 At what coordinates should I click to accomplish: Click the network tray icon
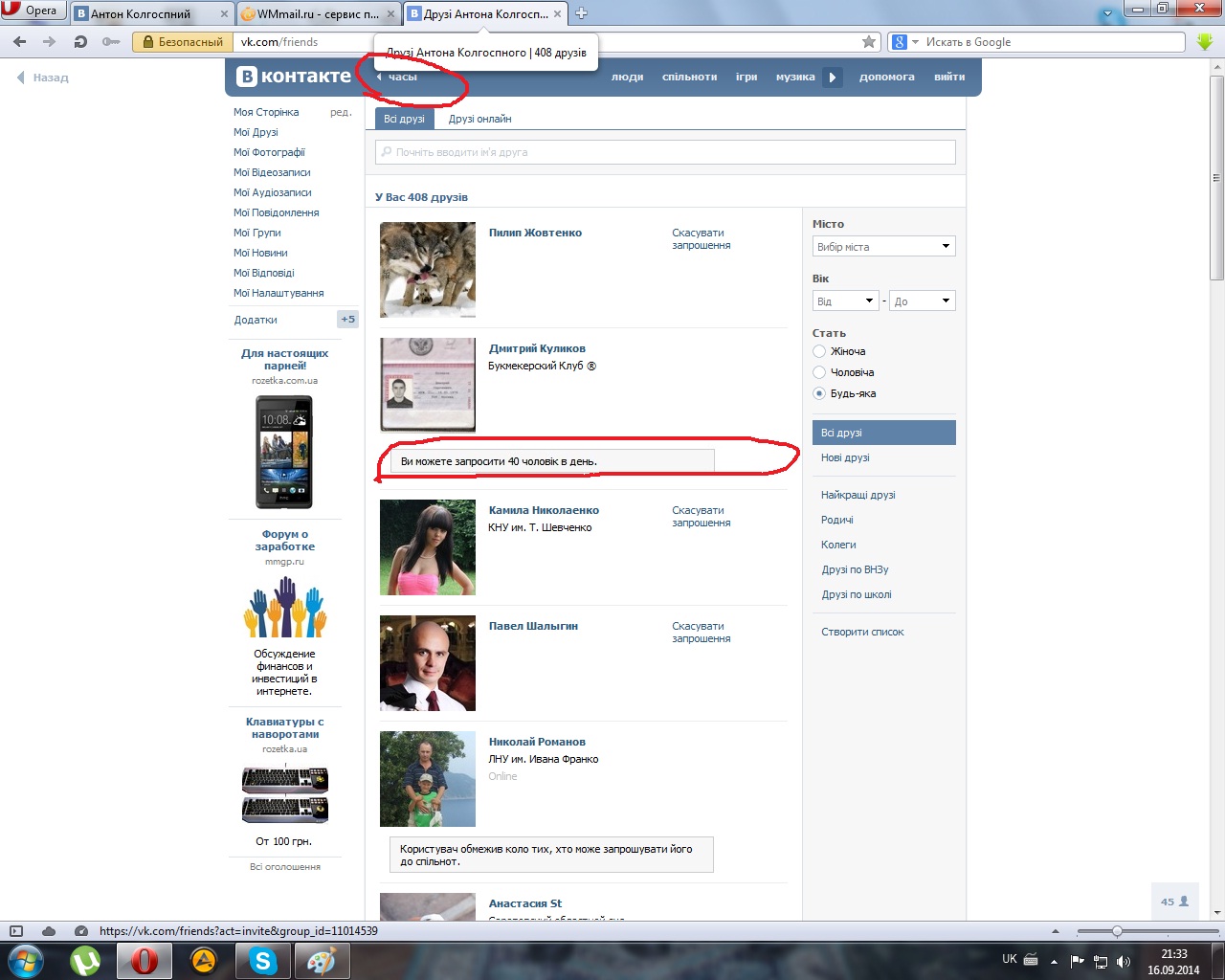pyautogui.click(x=1101, y=961)
